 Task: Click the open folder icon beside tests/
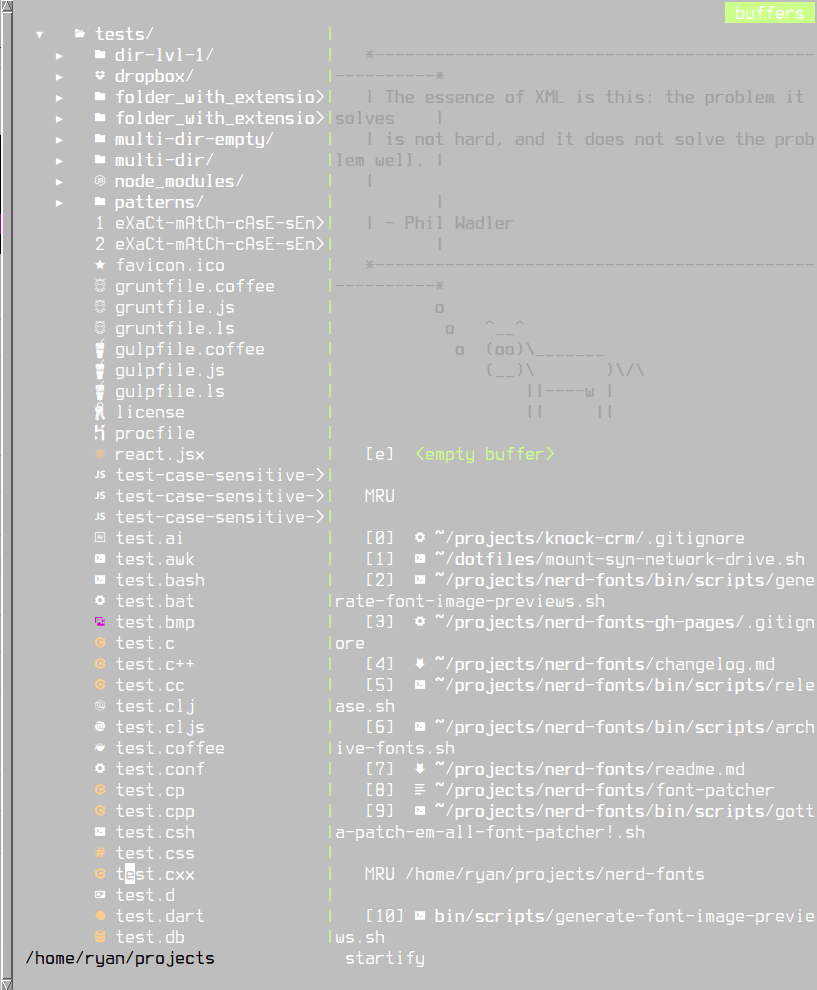80,33
